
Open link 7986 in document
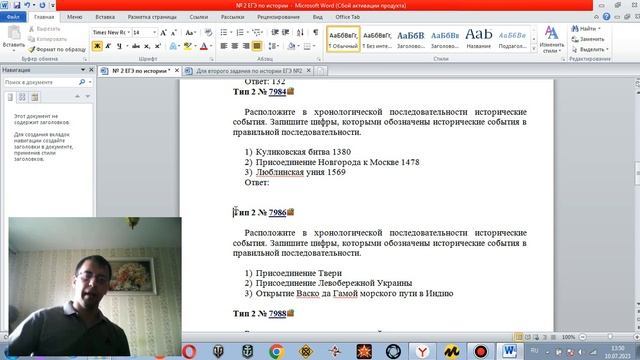point(277,213)
